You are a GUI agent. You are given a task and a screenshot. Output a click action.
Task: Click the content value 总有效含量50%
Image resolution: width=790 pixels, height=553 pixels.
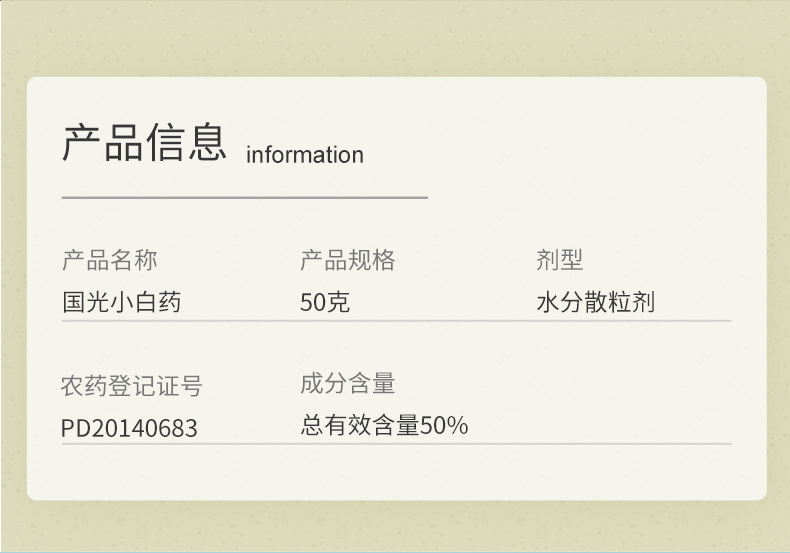384,425
